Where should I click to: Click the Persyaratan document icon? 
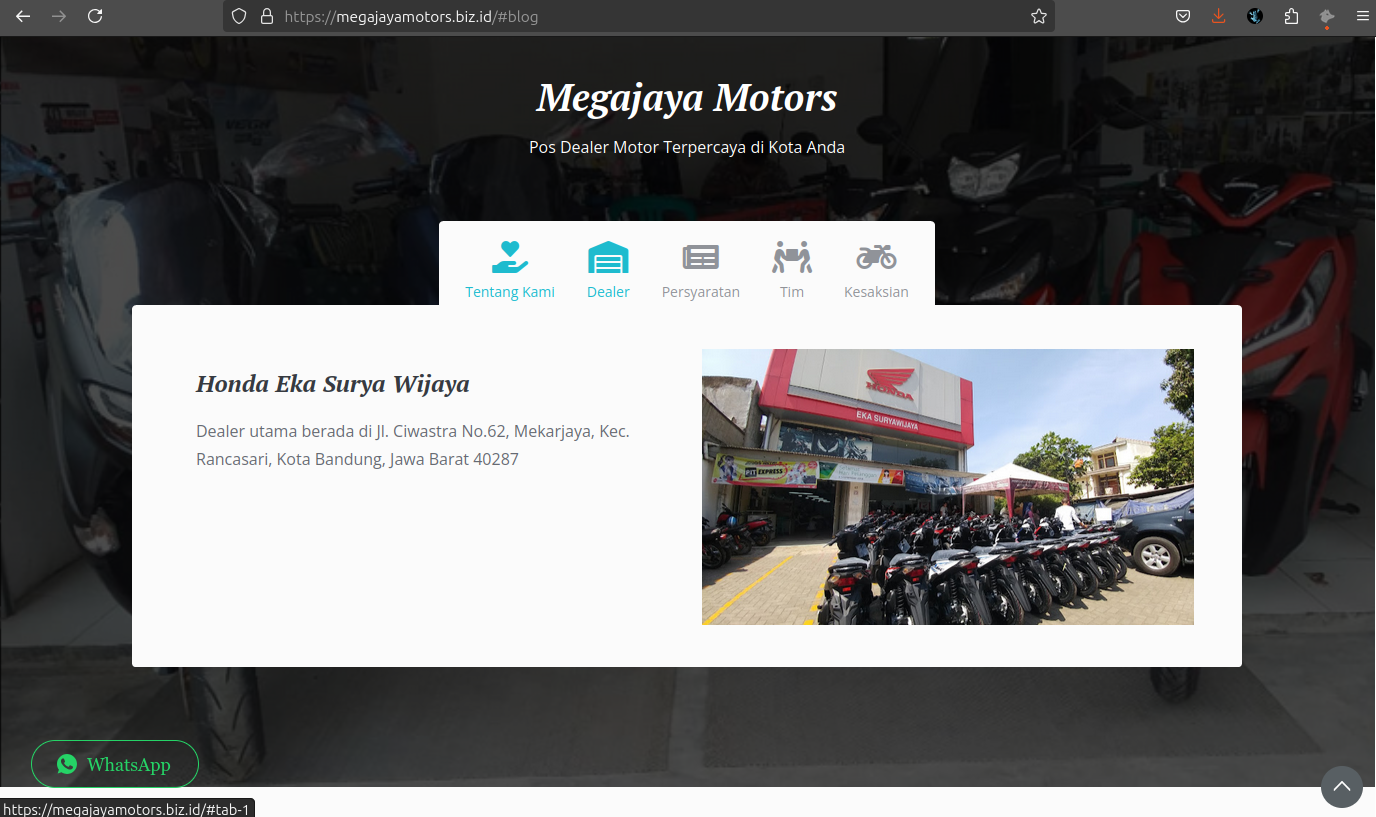tap(700, 257)
